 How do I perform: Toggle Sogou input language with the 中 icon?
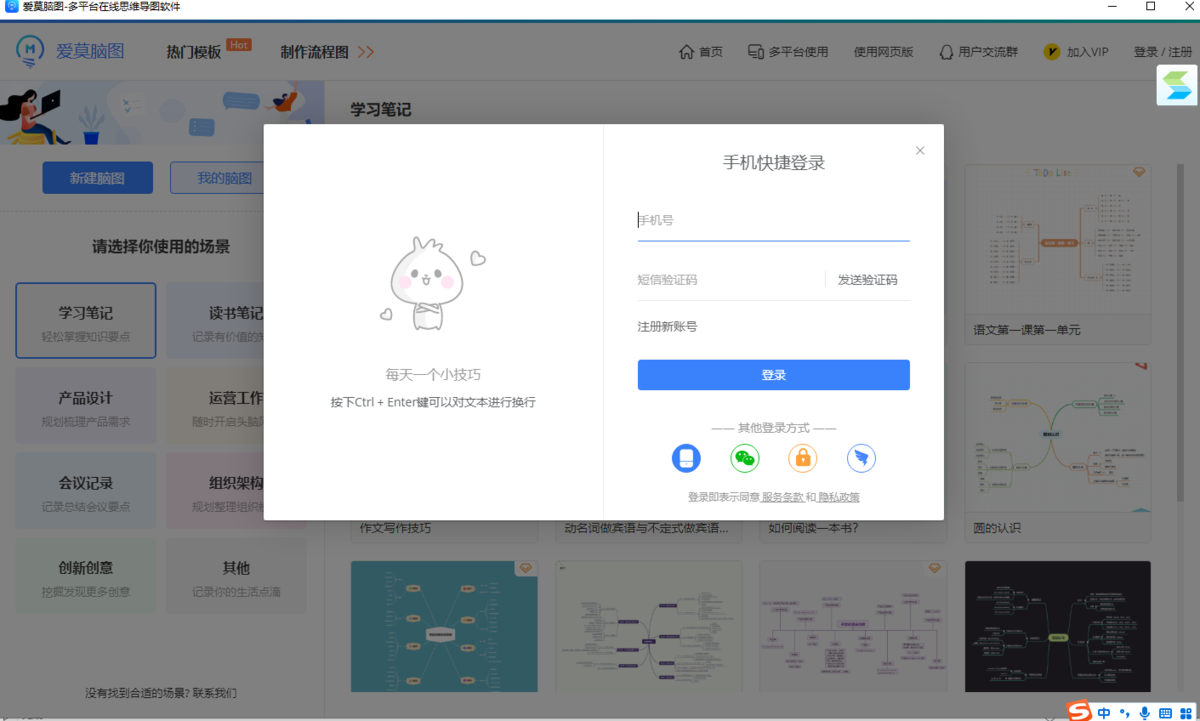click(1104, 712)
